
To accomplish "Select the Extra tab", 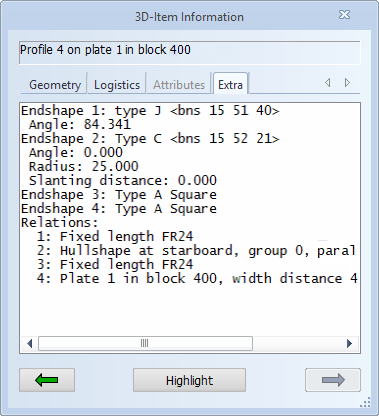I will pyautogui.click(x=230, y=84).
